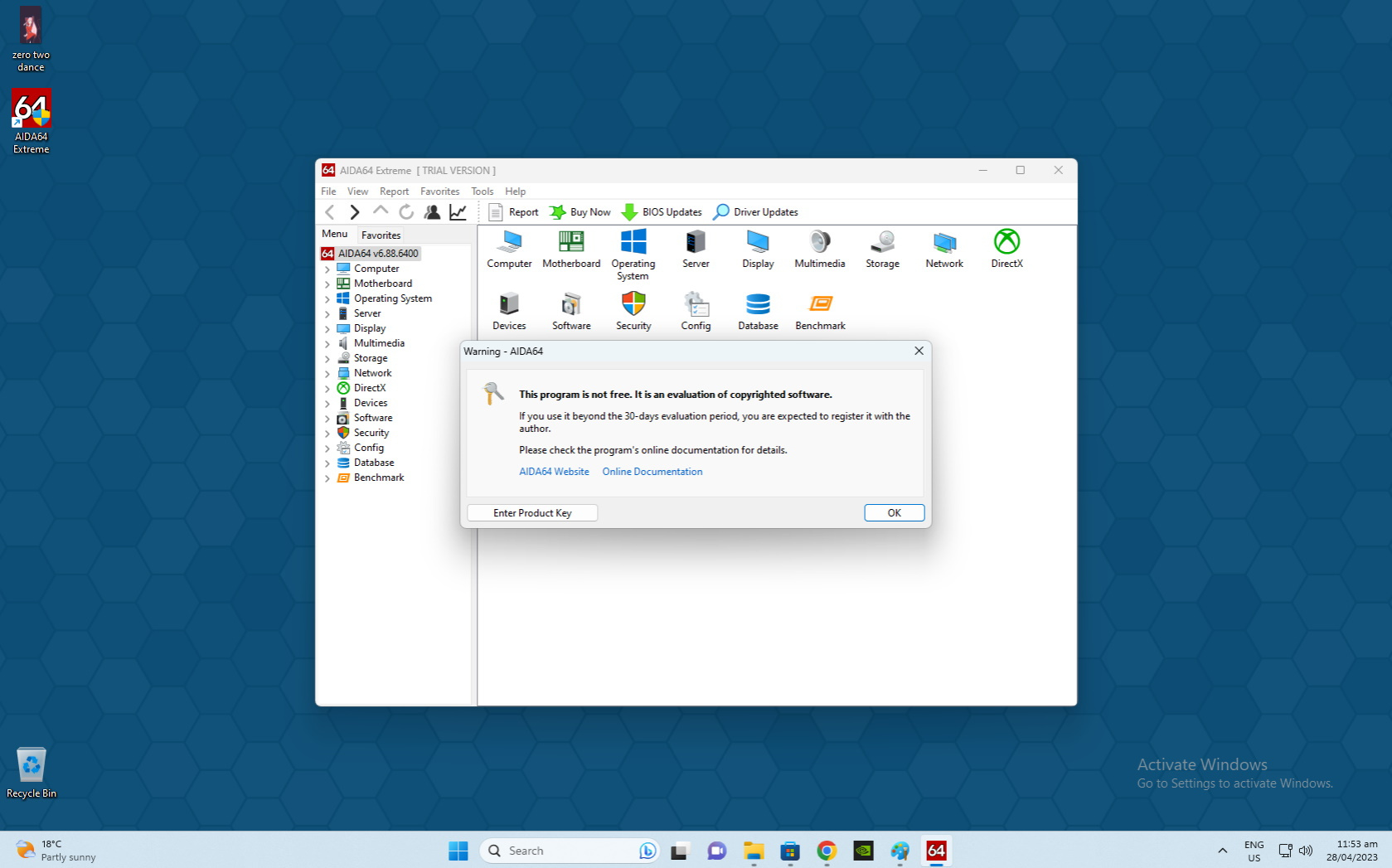
Task: Click the taskbar Search box
Action: [x=569, y=851]
